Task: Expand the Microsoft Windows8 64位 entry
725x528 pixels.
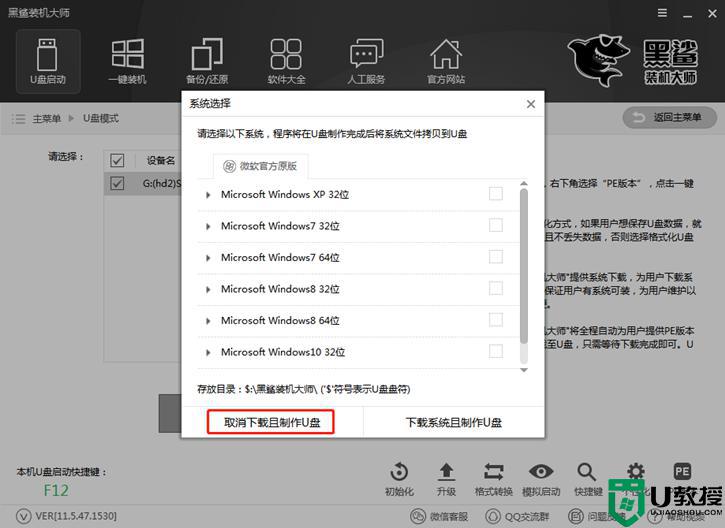Action: [208, 321]
